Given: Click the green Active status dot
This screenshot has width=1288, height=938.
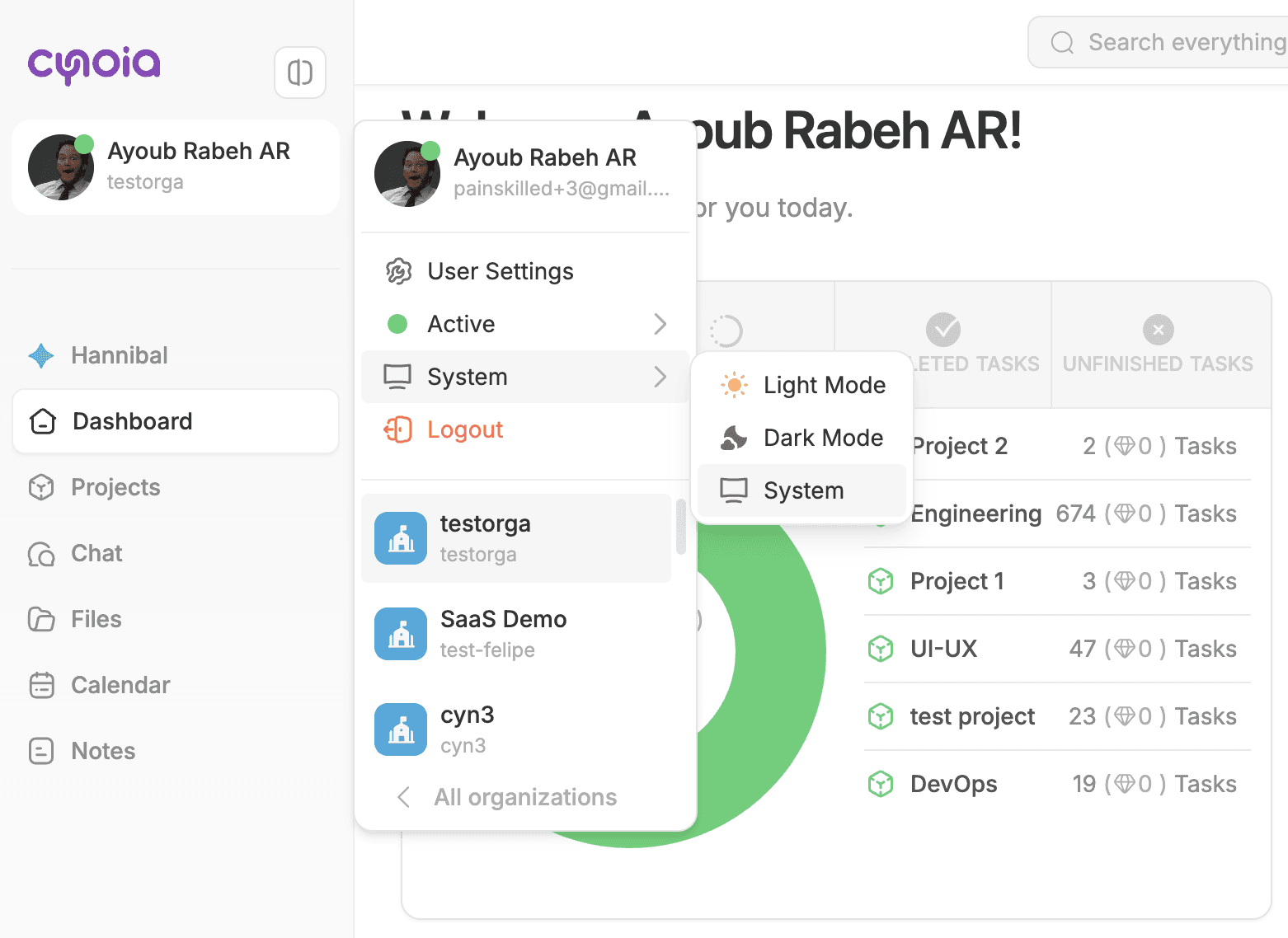Looking at the screenshot, I should (397, 324).
